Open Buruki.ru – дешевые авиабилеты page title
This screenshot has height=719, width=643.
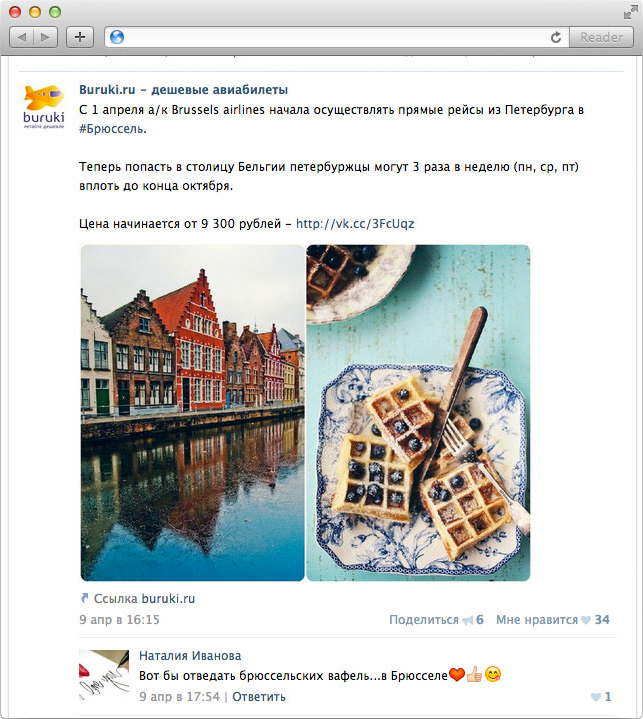(183, 90)
